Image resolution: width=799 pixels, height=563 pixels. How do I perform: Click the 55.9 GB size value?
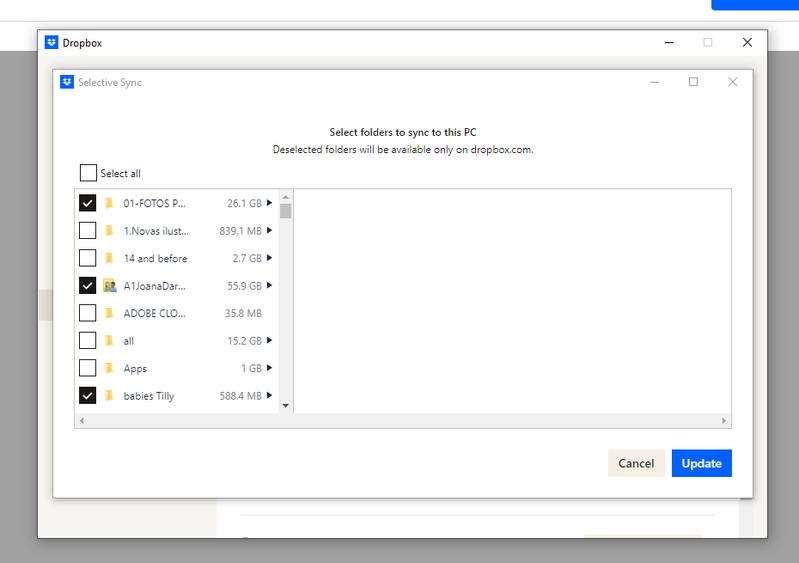[x=244, y=286]
